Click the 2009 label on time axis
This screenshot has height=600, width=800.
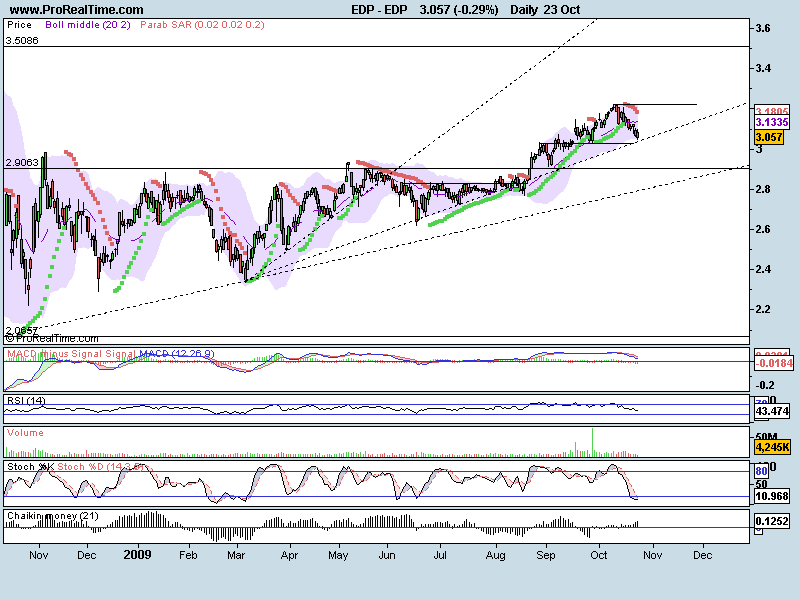(137, 551)
